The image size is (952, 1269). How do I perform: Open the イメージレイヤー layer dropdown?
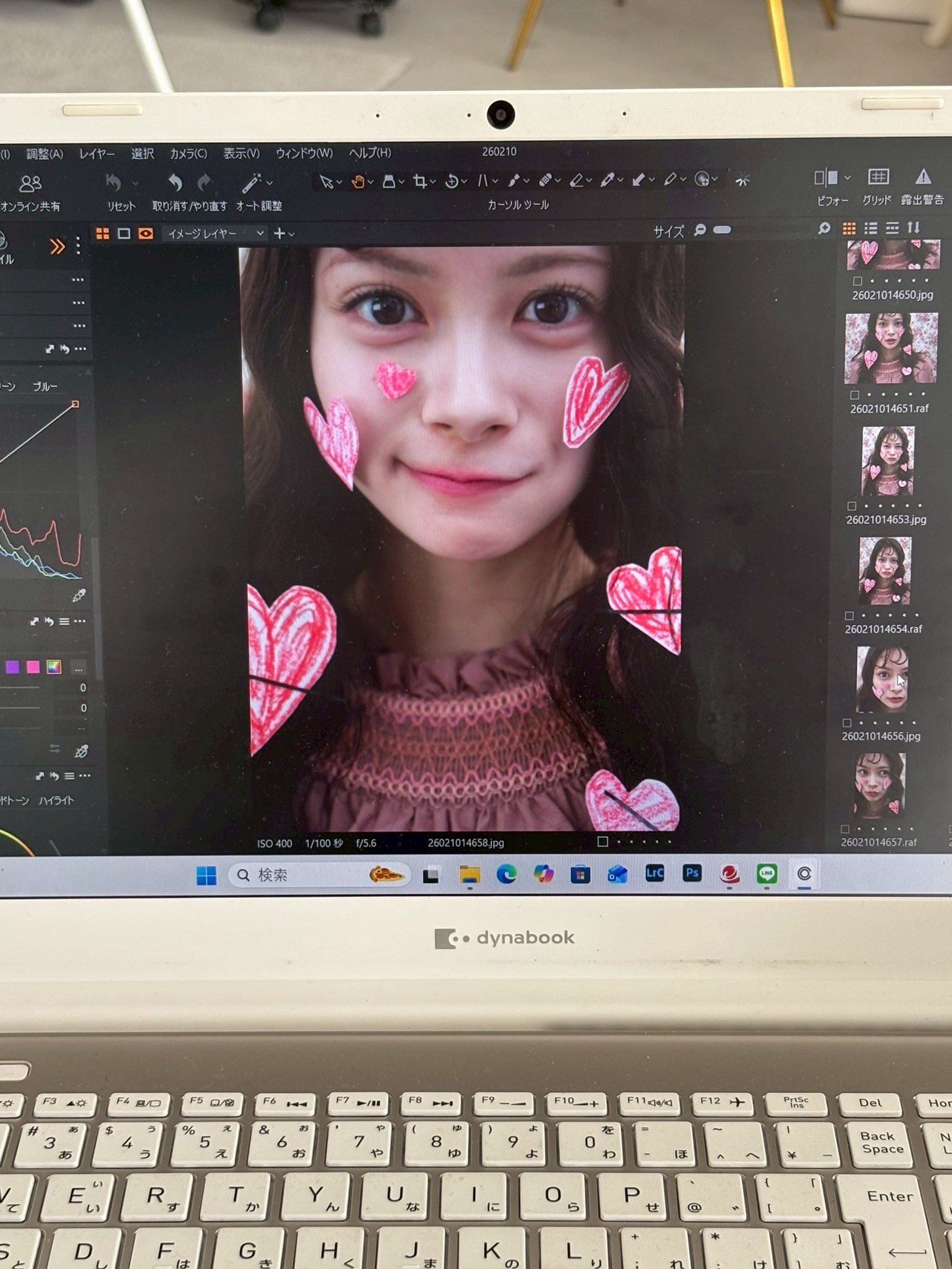tap(215, 234)
